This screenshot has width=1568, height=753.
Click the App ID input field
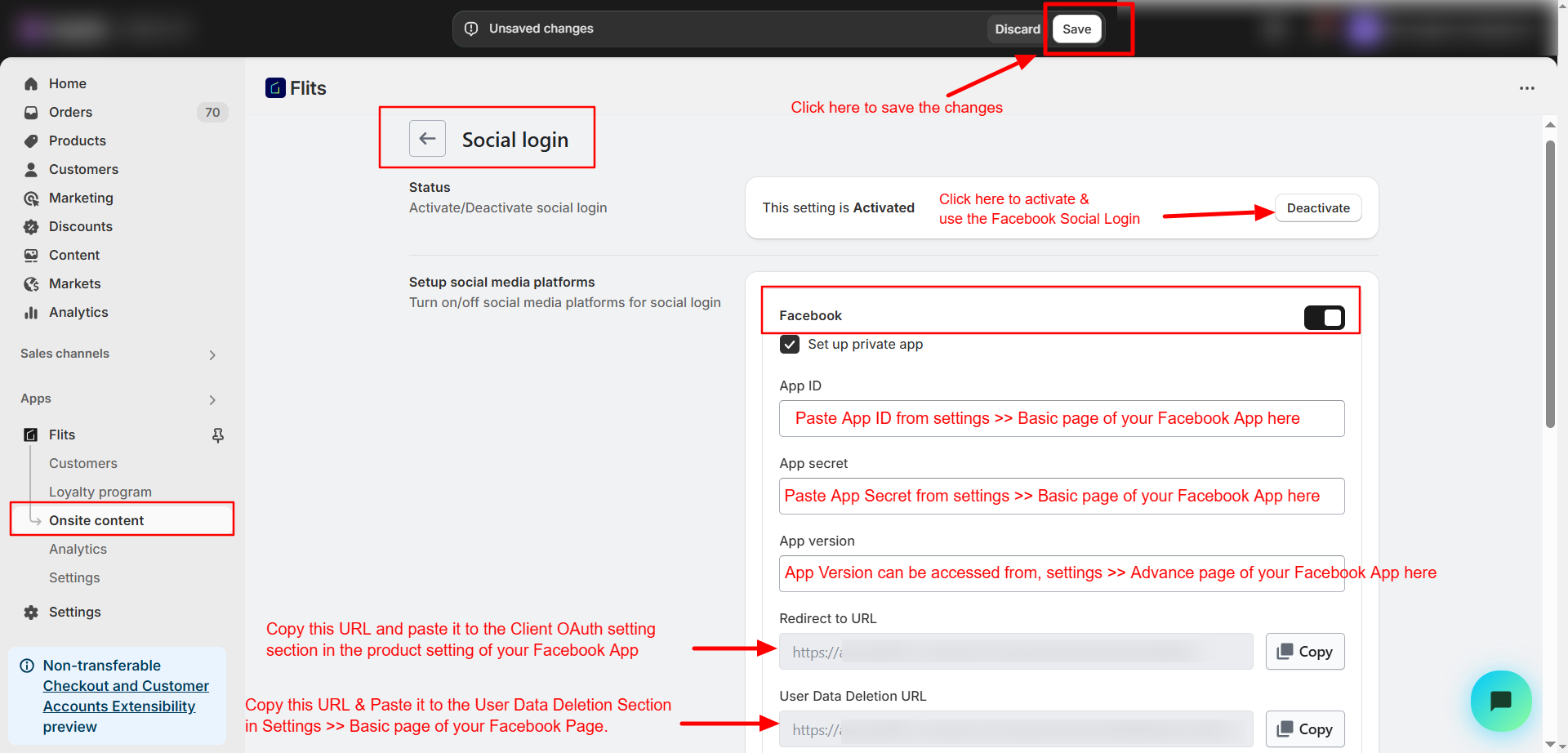1062,418
